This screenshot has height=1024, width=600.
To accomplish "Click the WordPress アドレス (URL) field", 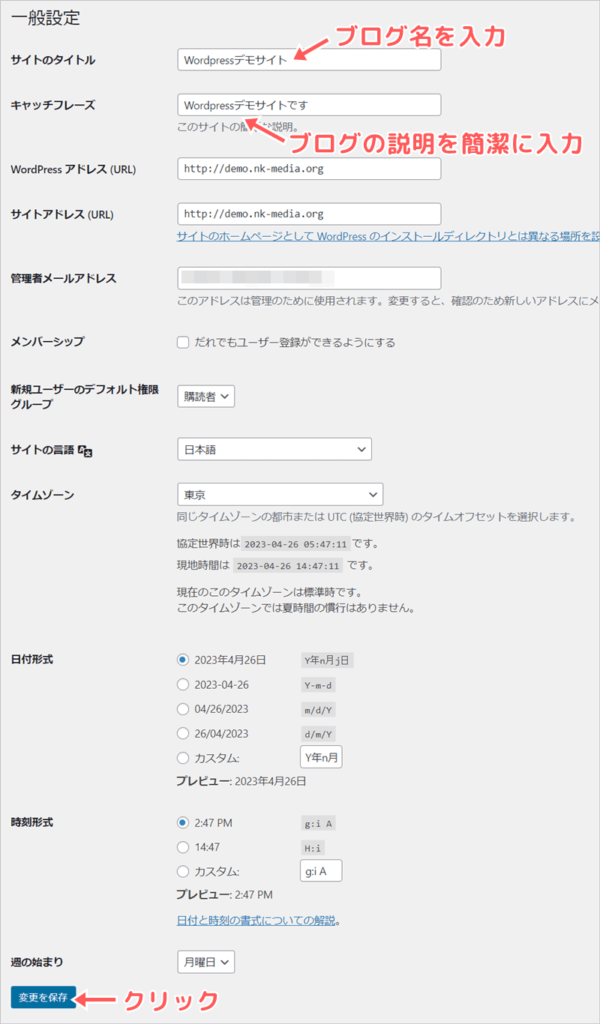I will click(x=308, y=169).
